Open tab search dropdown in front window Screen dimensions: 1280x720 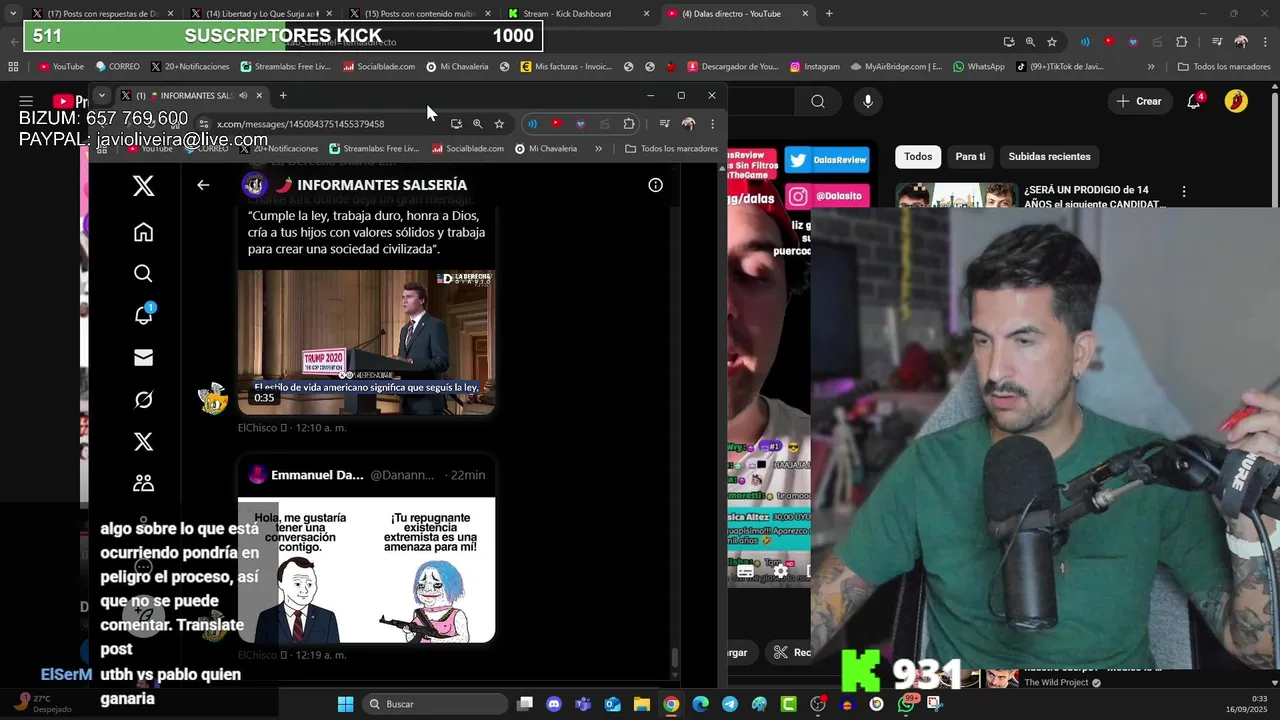point(101,96)
